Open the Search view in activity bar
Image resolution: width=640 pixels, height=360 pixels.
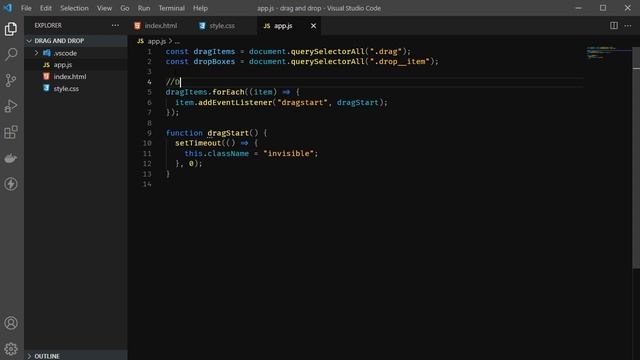tap(11, 54)
